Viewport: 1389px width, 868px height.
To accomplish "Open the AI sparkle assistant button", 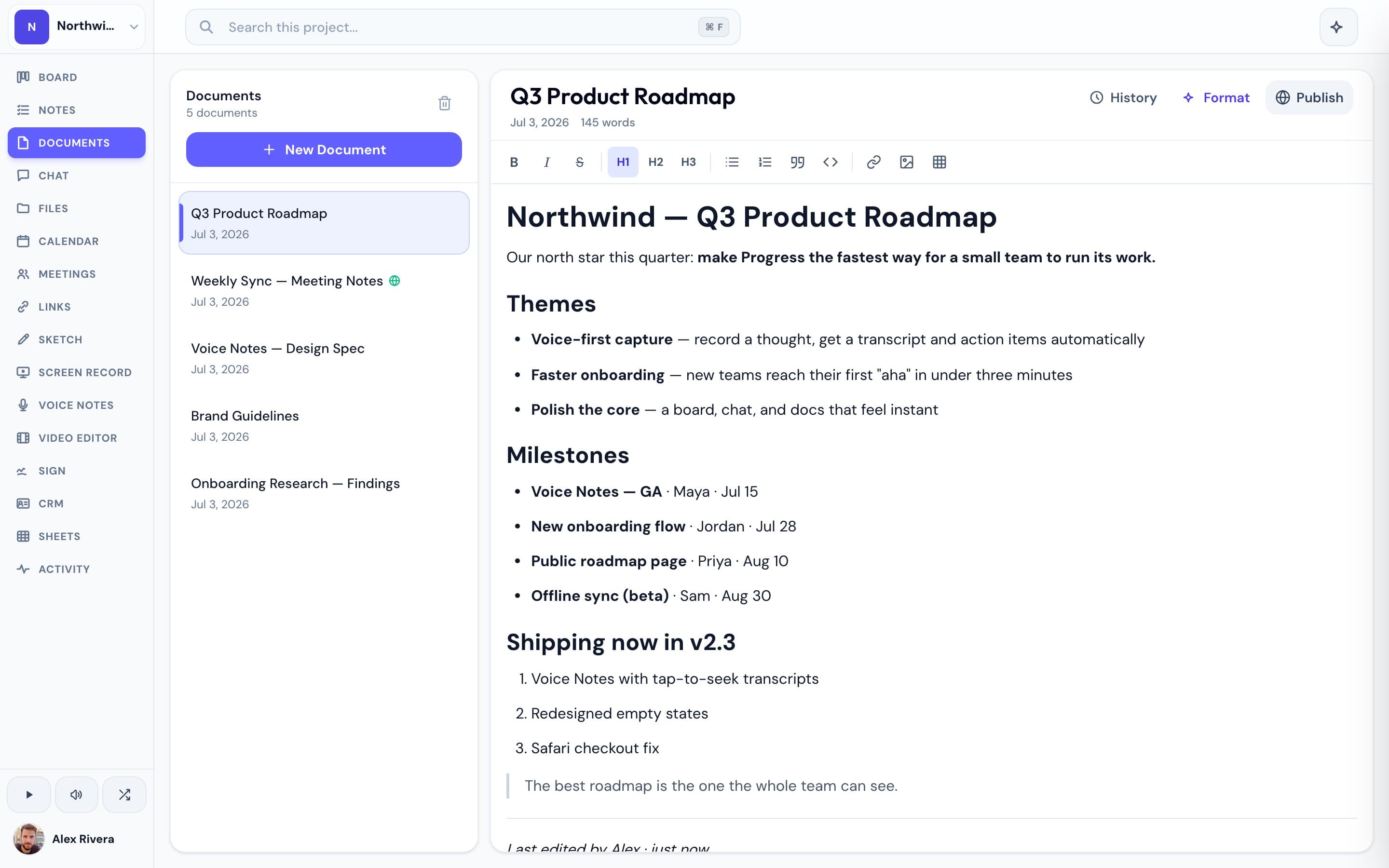I will pyautogui.click(x=1338, y=27).
